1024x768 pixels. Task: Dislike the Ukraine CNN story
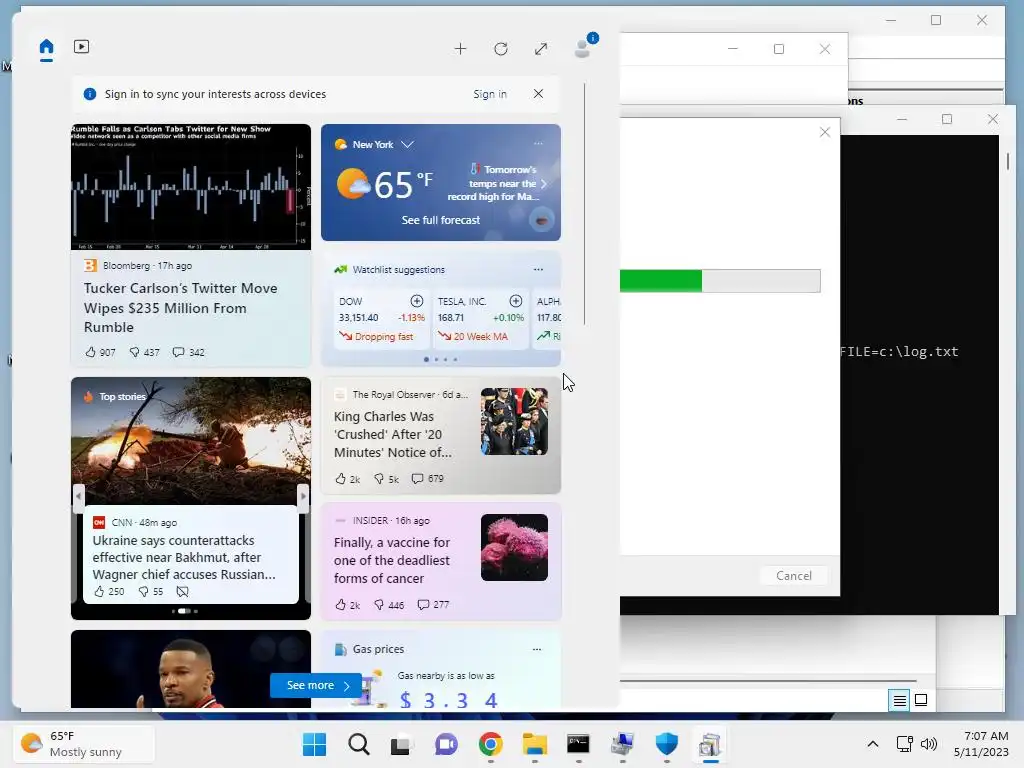[x=150, y=592]
